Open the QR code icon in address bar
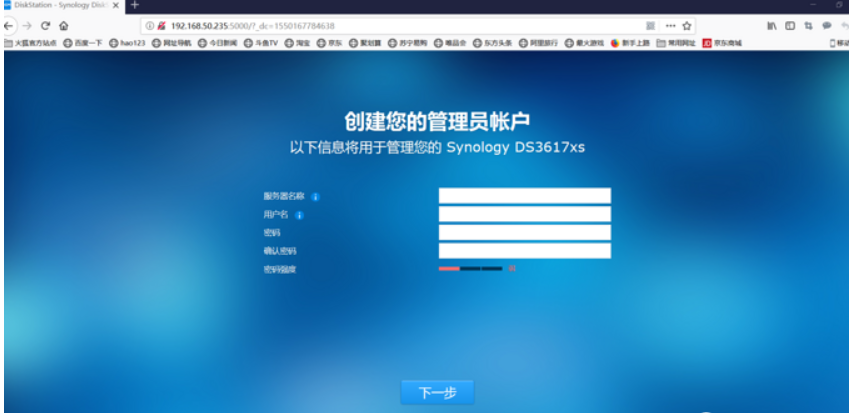 click(x=650, y=26)
